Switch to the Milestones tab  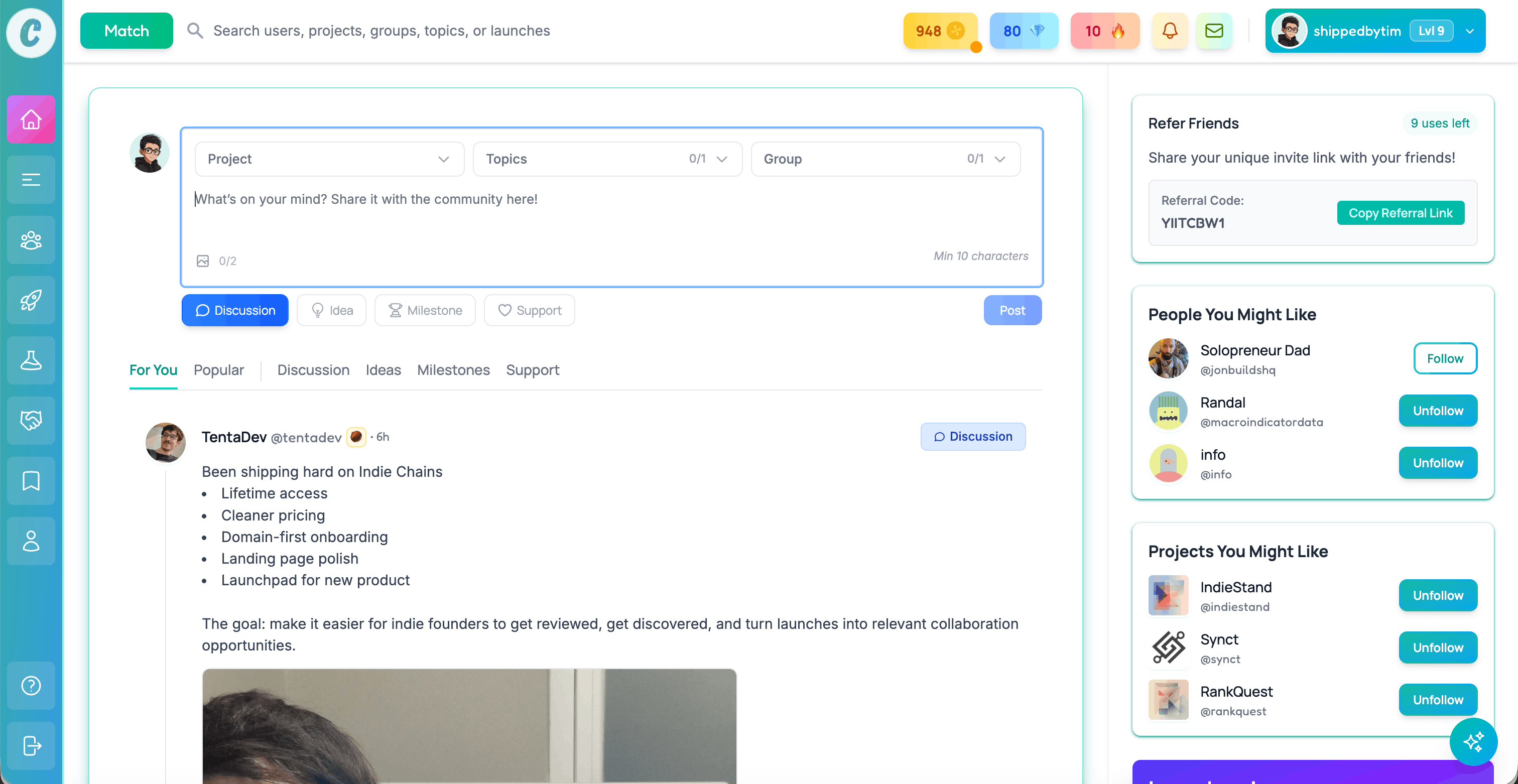[453, 370]
